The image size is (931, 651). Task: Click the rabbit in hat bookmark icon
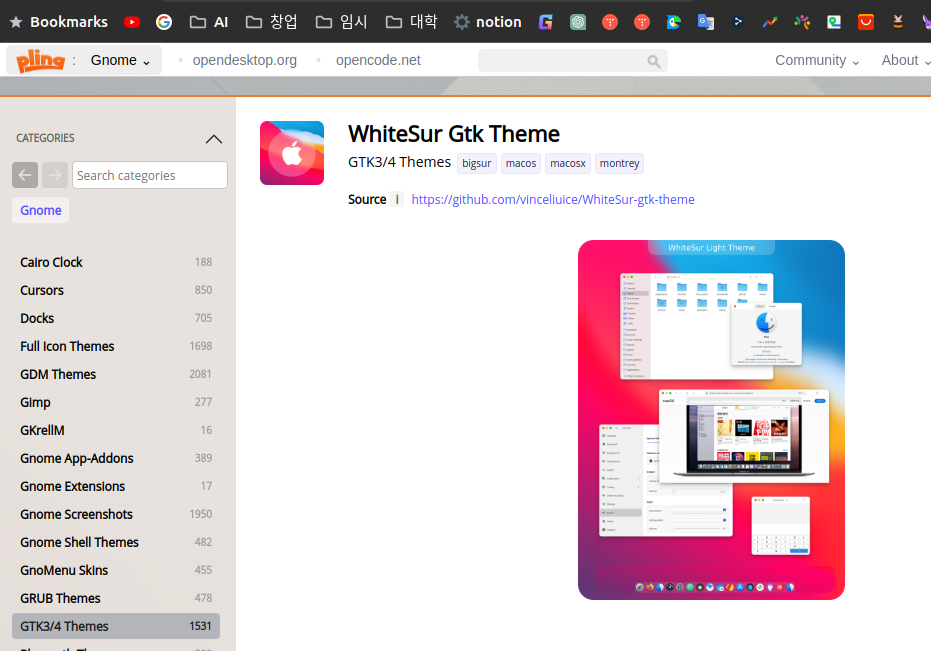(898, 22)
